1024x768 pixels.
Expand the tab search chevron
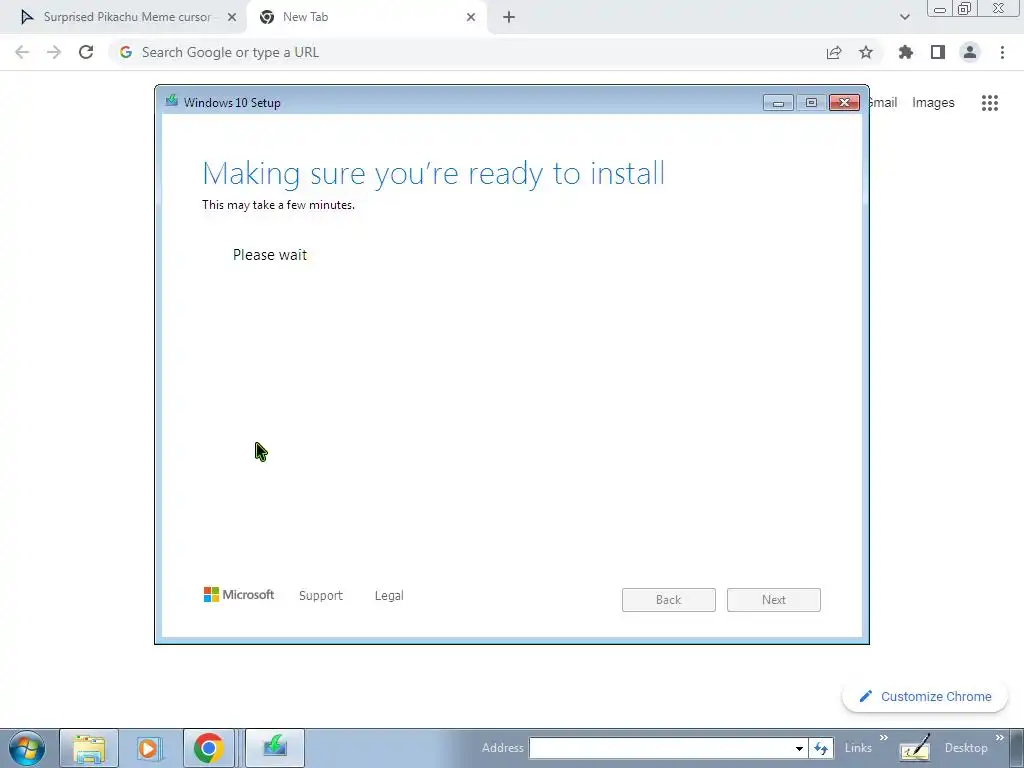(x=904, y=17)
